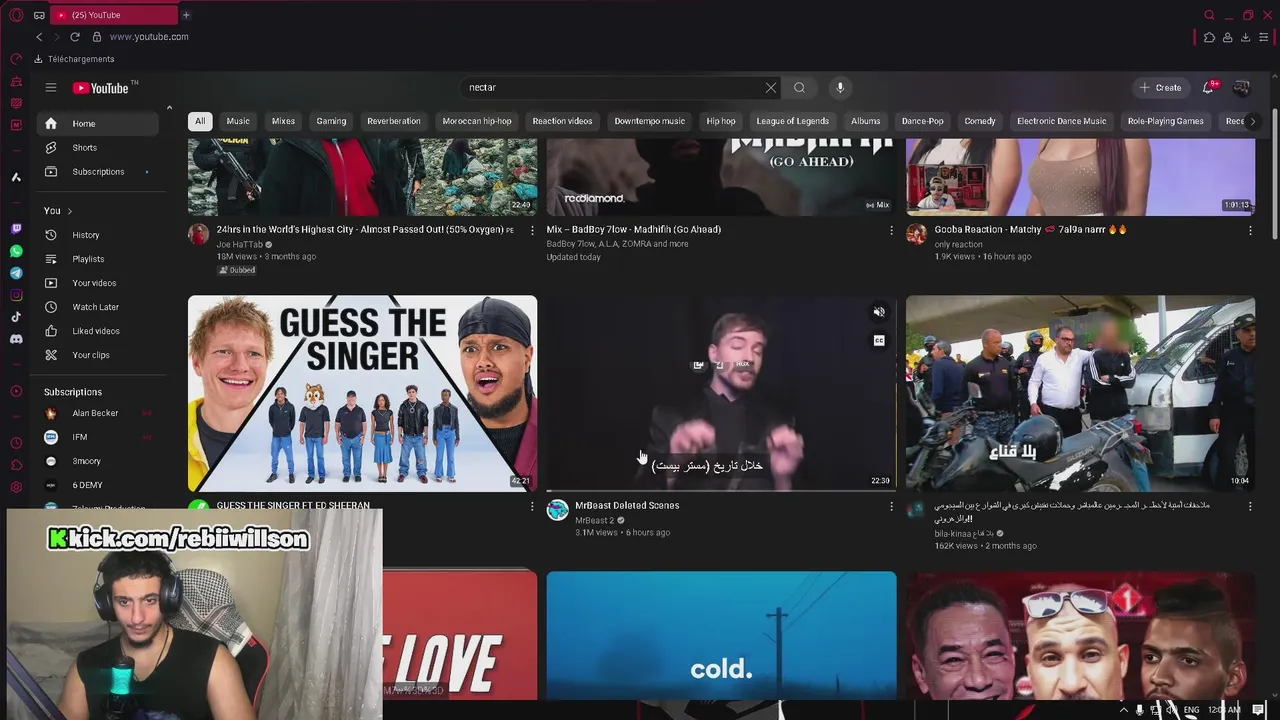1280x720 pixels.
Task: Select the Comedy filter chip
Action: (x=980, y=121)
